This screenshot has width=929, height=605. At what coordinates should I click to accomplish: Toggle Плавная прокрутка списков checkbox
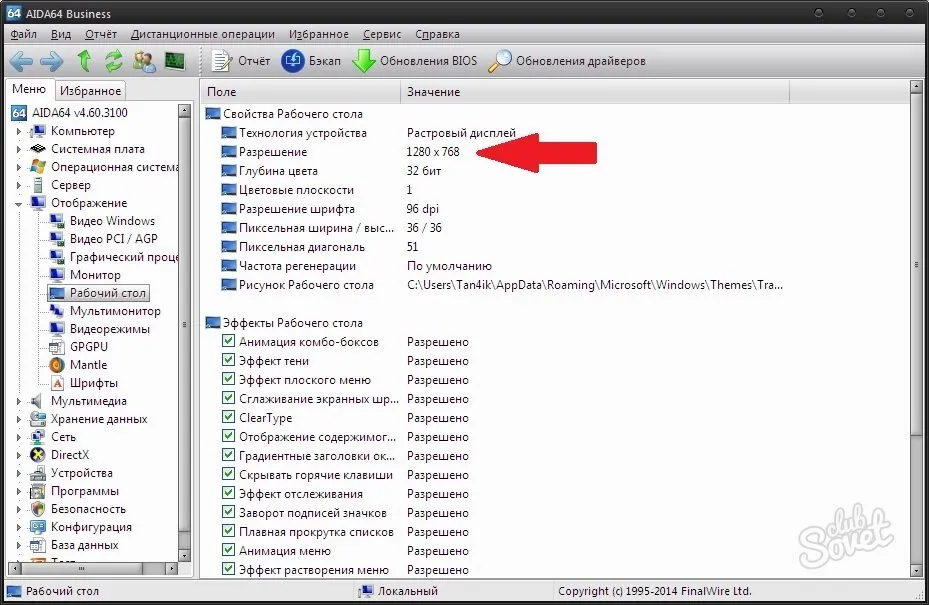228,530
